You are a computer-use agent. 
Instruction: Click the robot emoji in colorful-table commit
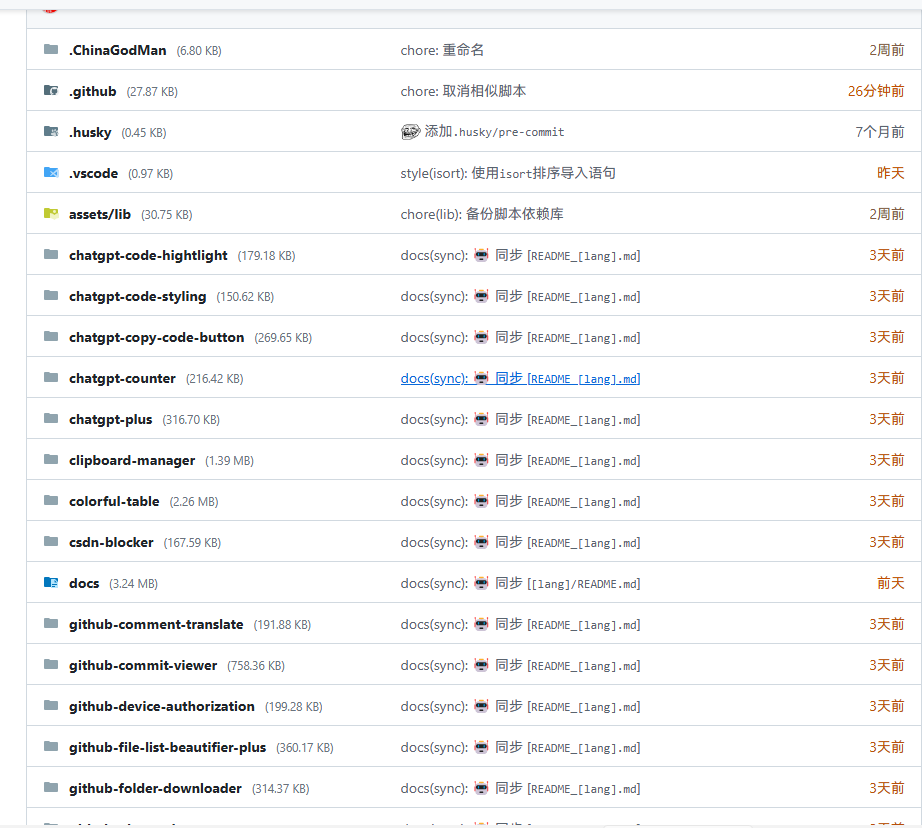[481, 501]
